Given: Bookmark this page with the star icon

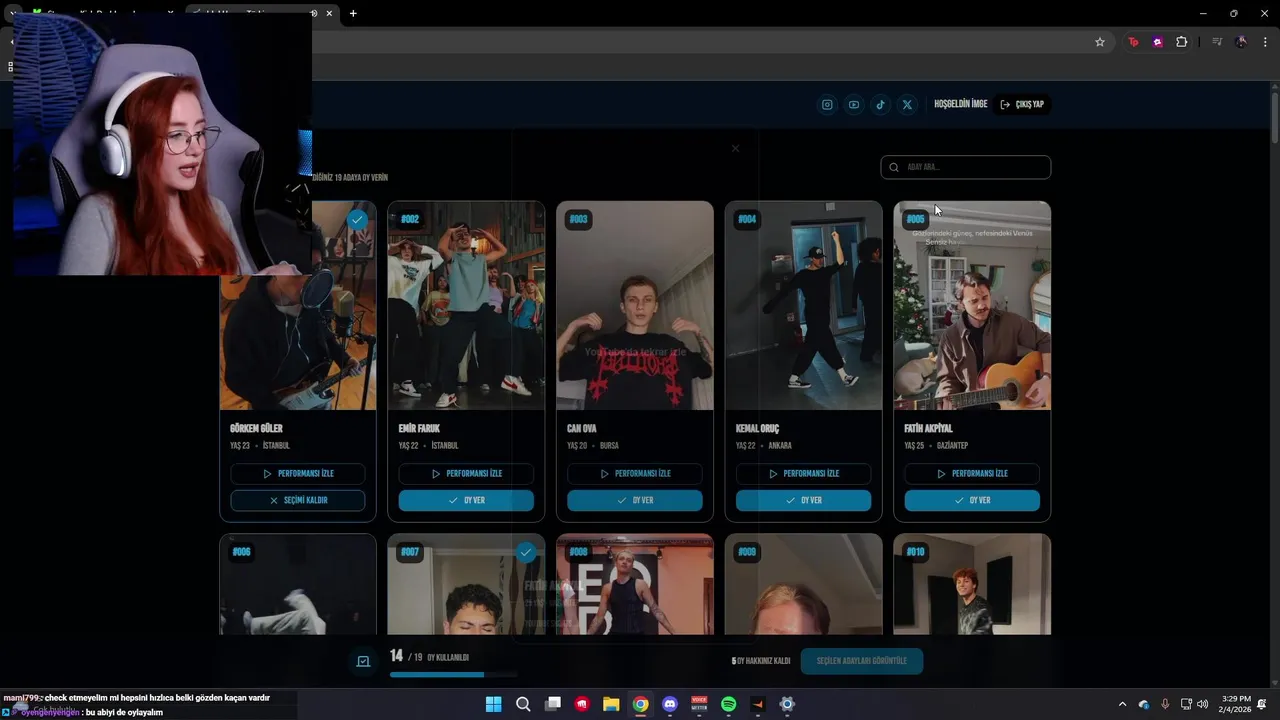Looking at the screenshot, I should pyautogui.click(x=1100, y=42).
